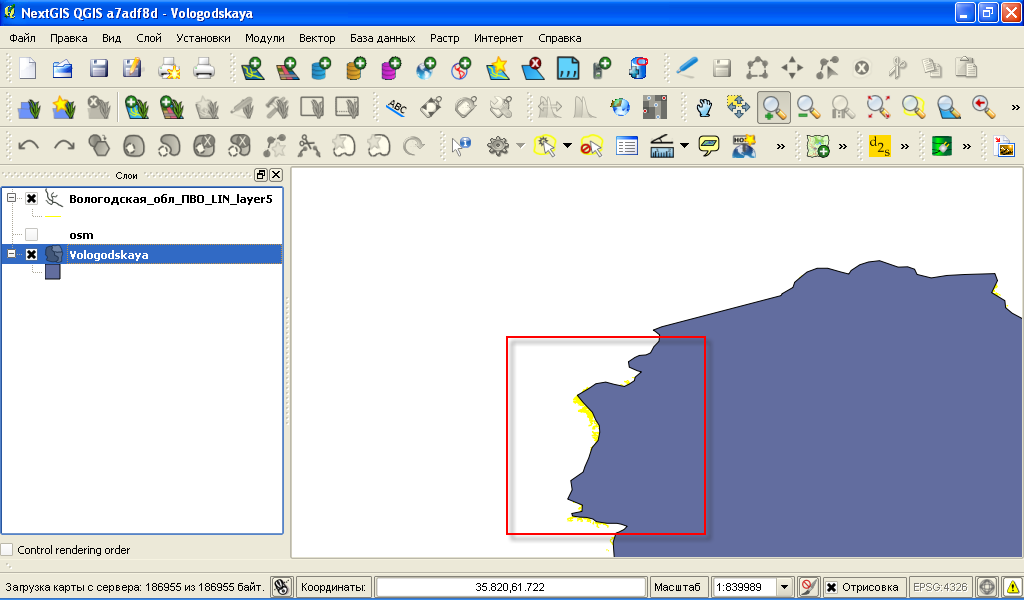The image size is (1024, 600).
Task: Expand overflow chevron after the green plugin icon
Action: point(966,146)
